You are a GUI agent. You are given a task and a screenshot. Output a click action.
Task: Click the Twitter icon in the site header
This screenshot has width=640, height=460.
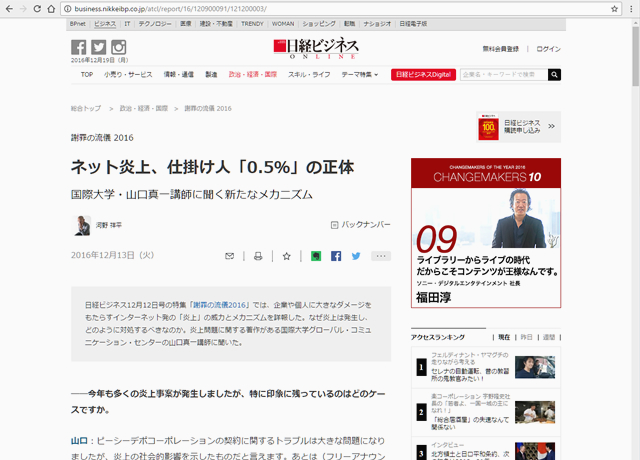coord(98,47)
